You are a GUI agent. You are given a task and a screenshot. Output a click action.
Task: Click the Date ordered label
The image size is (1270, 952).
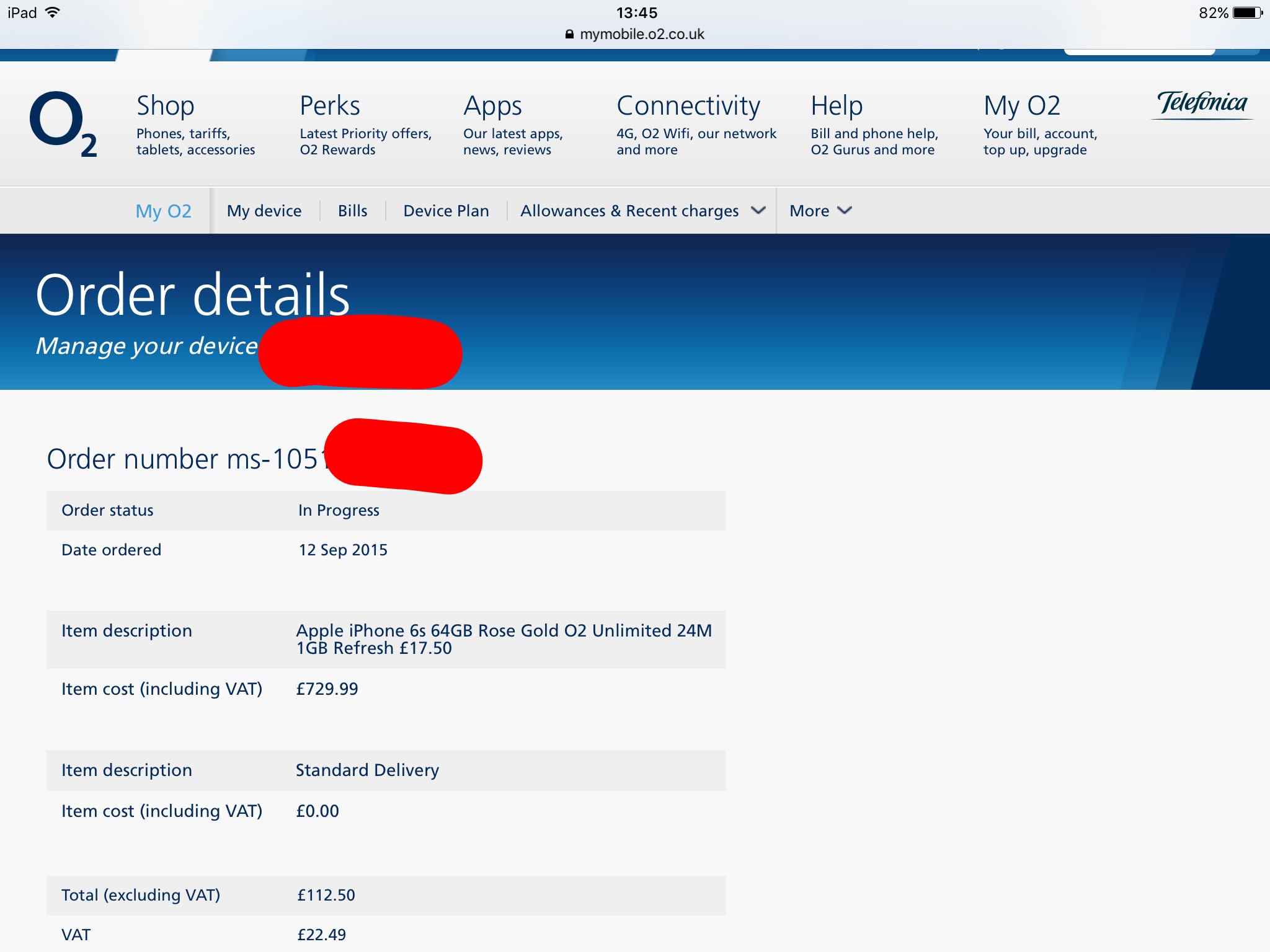pos(111,550)
